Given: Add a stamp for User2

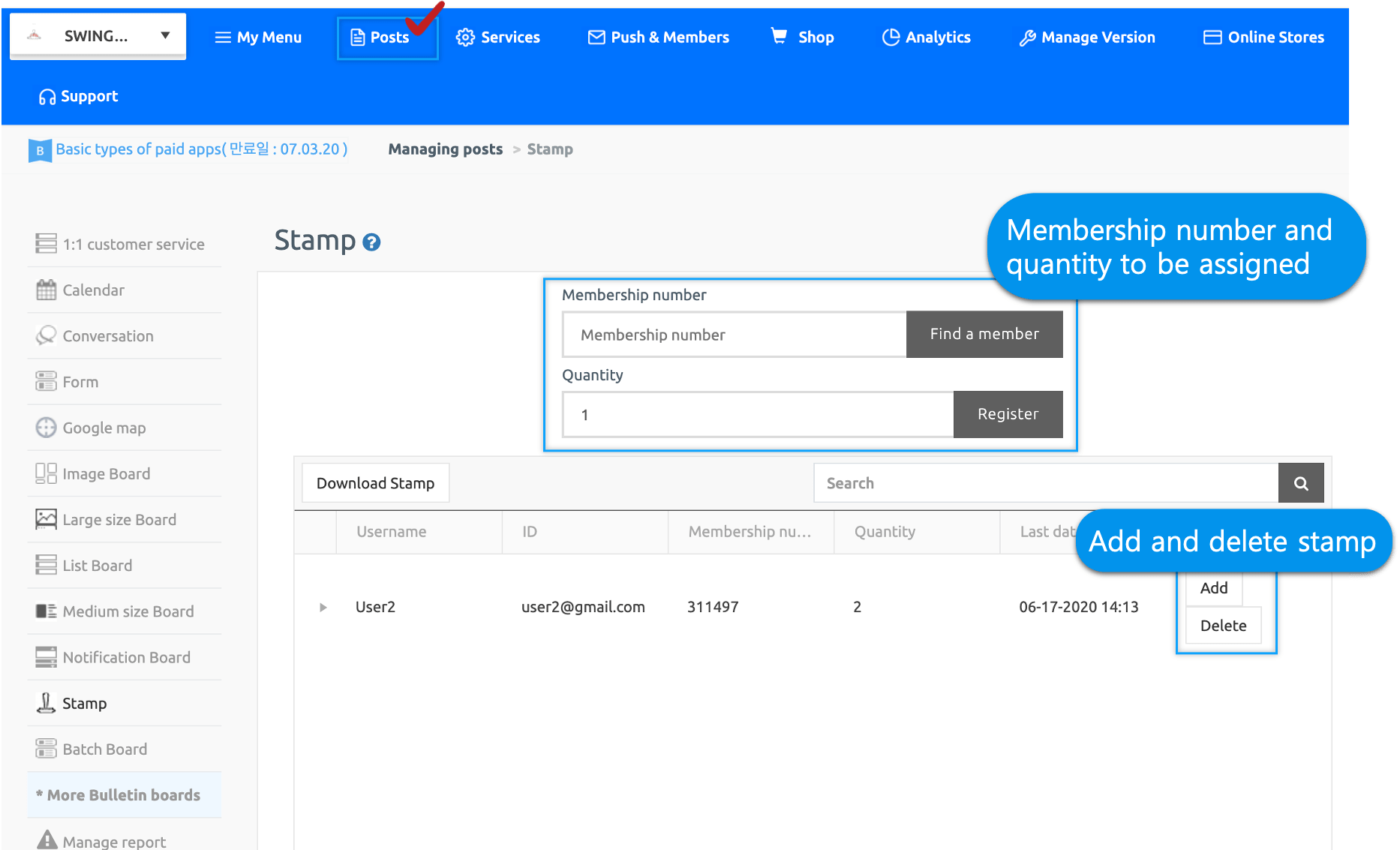Looking at the screenshot, I should 1213,588.
